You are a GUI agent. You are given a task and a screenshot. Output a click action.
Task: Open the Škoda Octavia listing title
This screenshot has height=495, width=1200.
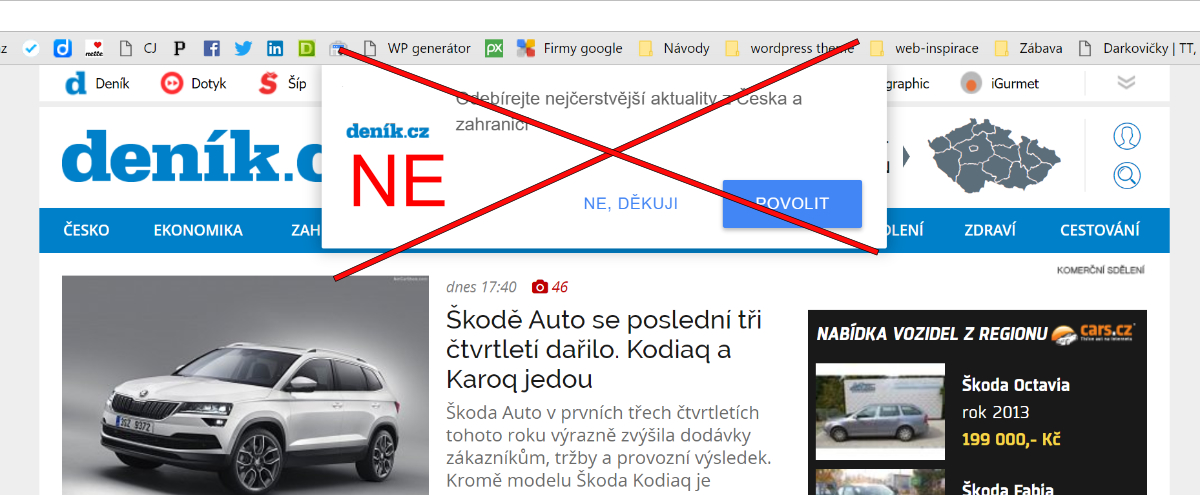coord(1016,385)
